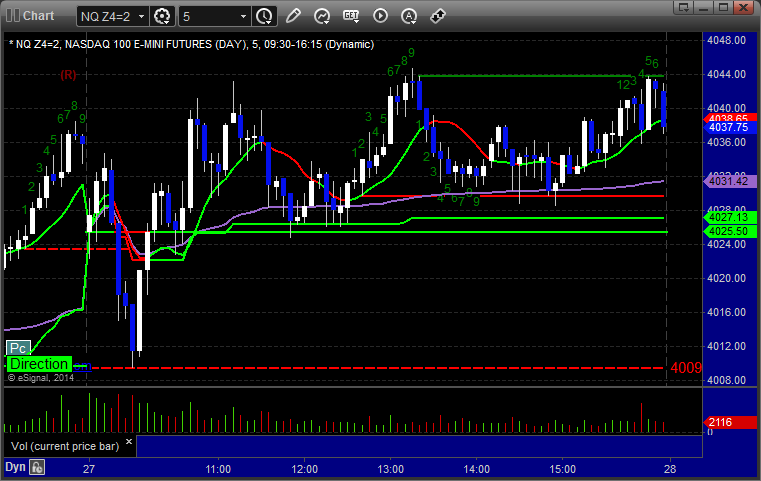The height and width of the screenshot is (481, 761).
Task: Open the time template clock menu
Action: click(265, 17)
